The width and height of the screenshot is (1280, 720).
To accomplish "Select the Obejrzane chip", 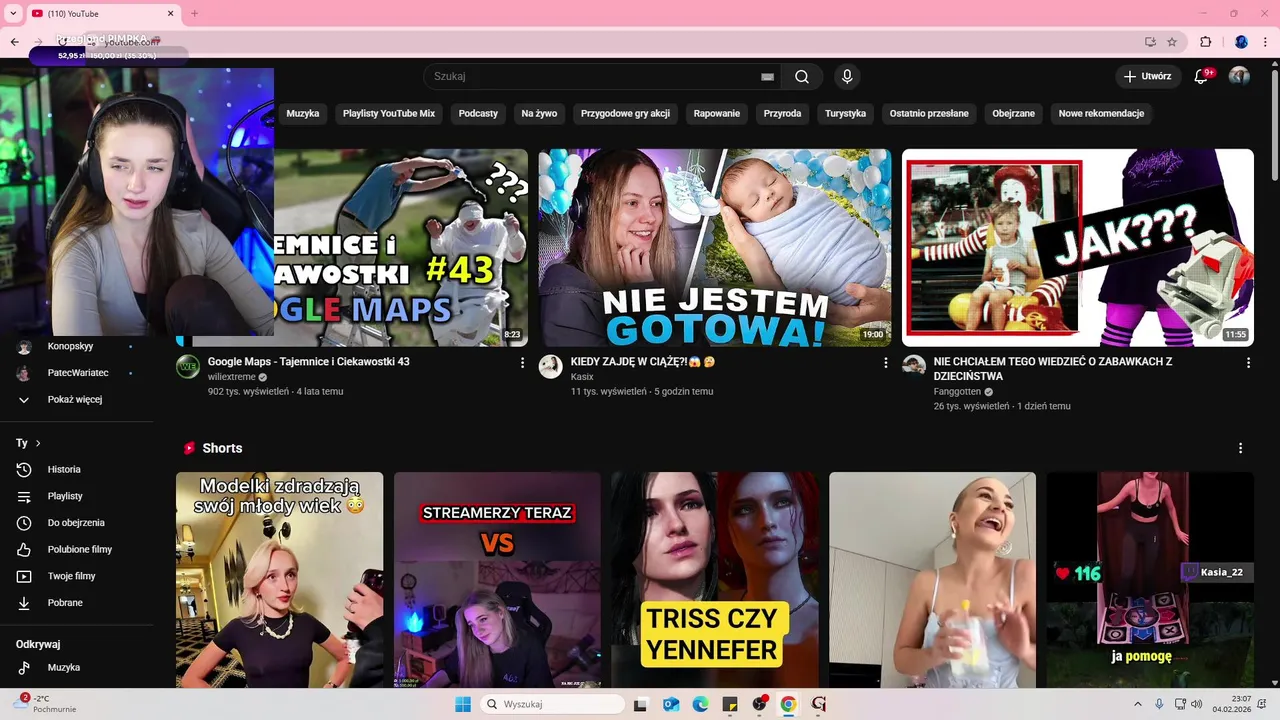I will click(x=1013, y=113).
